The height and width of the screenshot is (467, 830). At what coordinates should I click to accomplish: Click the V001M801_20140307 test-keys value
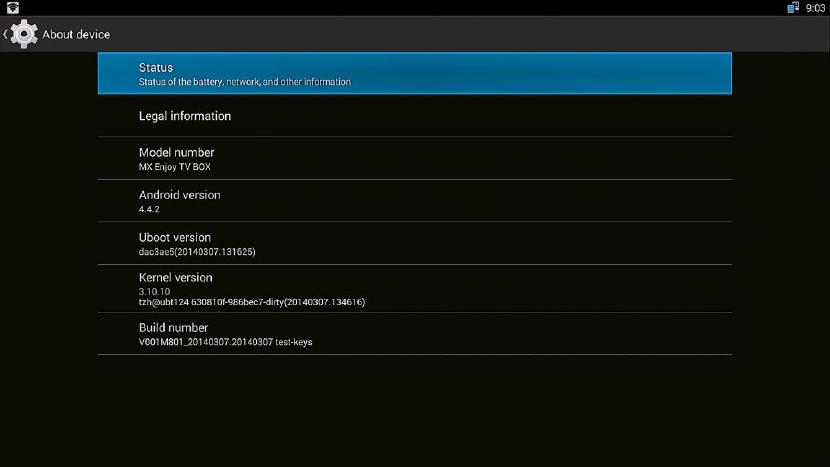tap(225, 342)
